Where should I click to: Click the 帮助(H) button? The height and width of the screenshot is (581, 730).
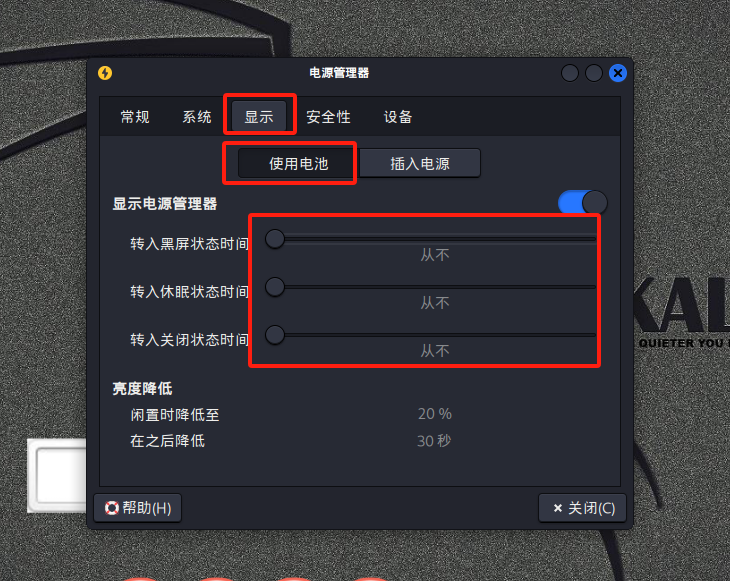click(138, 508)
